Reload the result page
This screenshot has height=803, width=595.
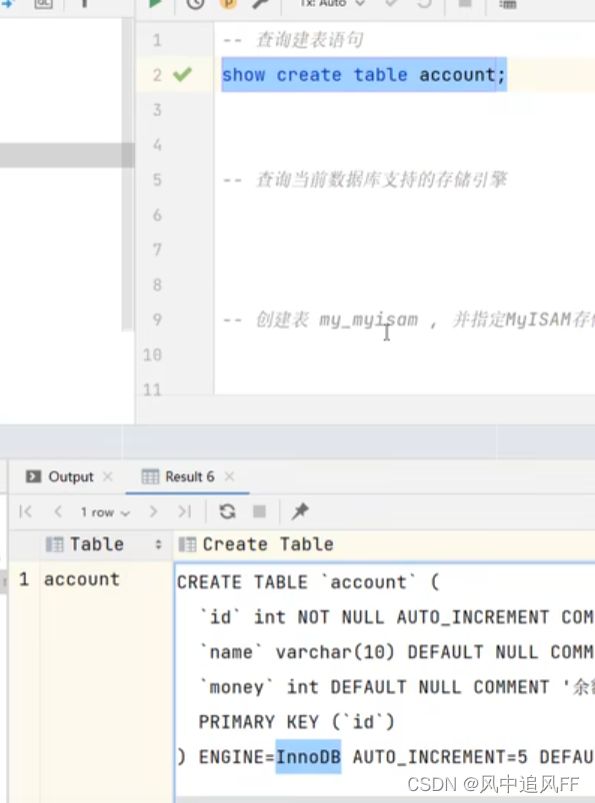coord(227,511)
